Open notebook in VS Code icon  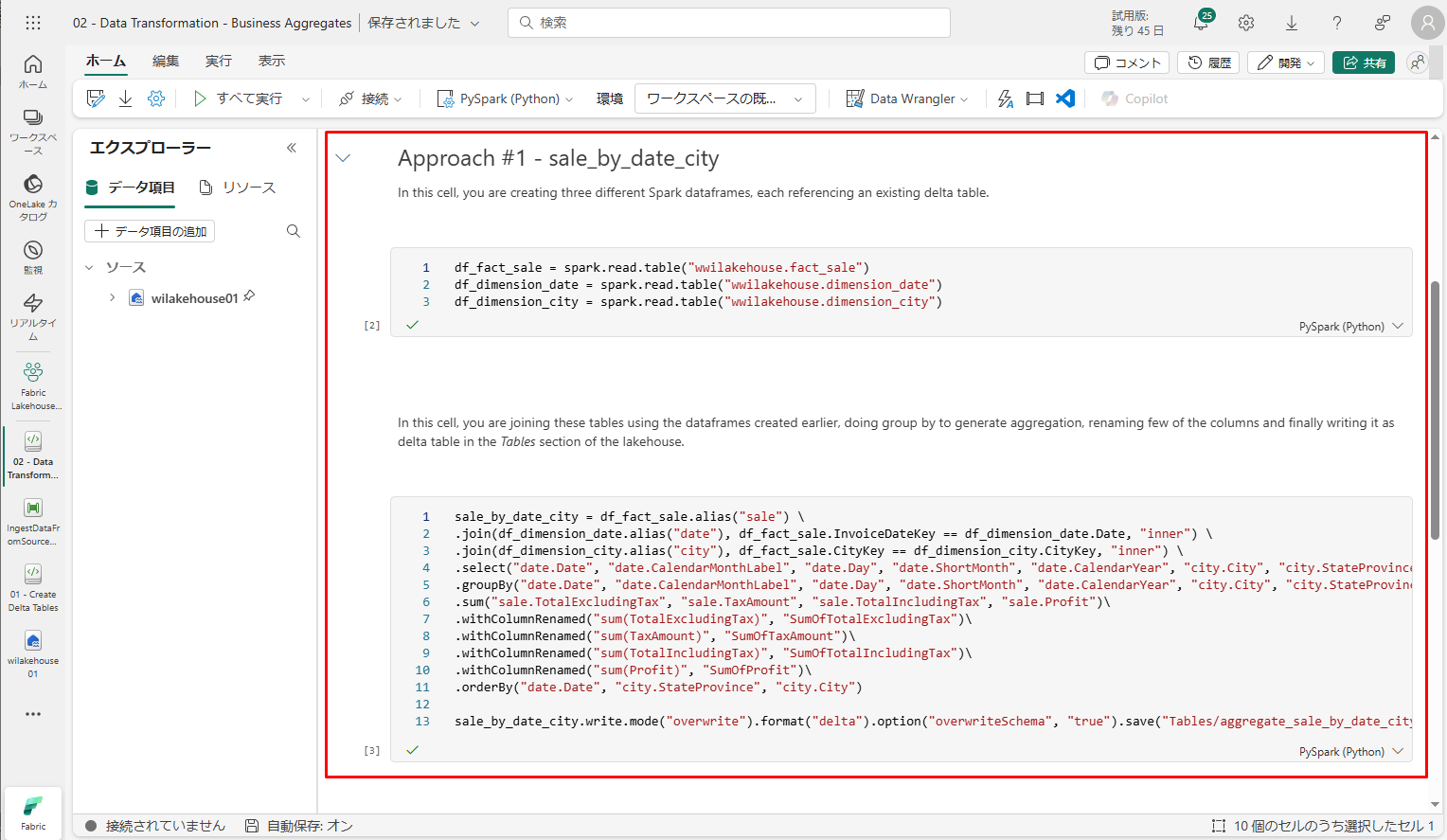[x=1065, y=98]
